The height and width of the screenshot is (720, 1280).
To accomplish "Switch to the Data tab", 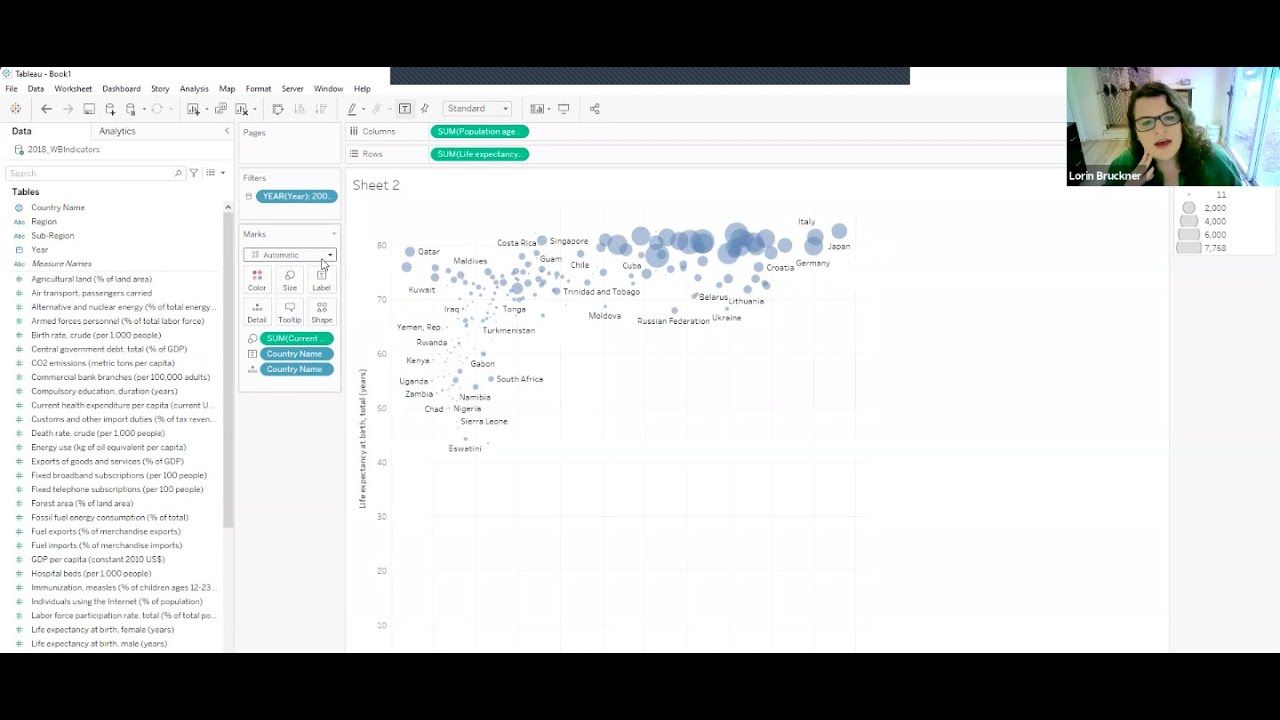I will coord(21,131).
